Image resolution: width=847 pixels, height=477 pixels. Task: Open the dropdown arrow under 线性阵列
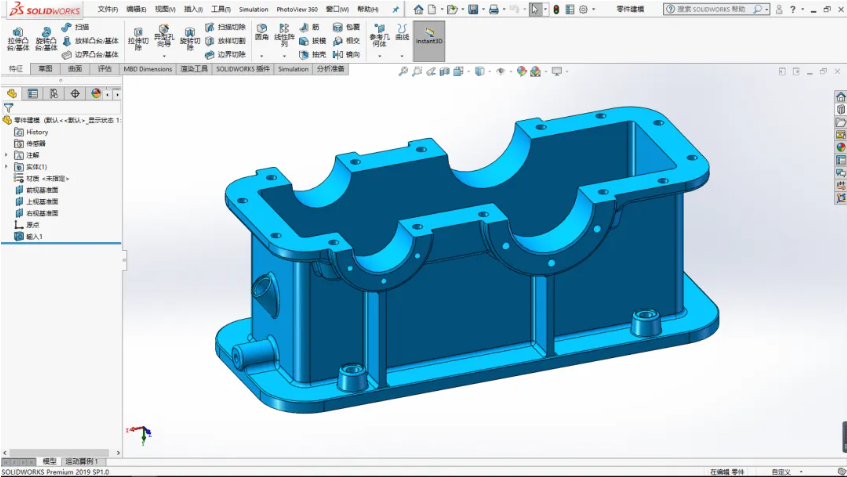(284, 56)
